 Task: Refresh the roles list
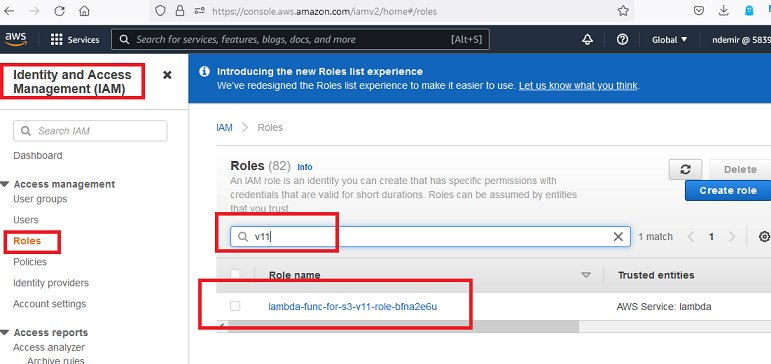click(x=685, y=170)
